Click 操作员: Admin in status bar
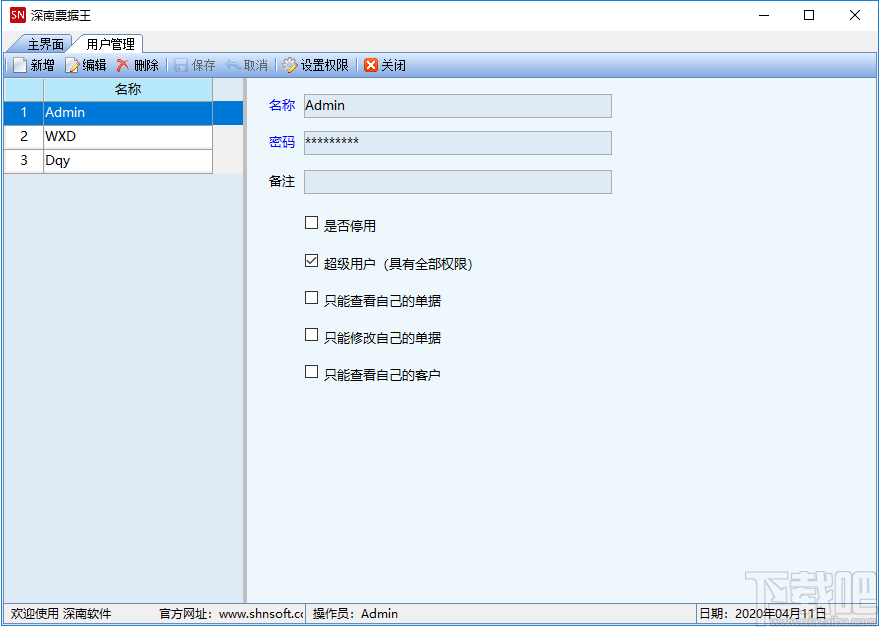Image resolution: width=880 pixels, height=627 pixels. pos(355,614)
